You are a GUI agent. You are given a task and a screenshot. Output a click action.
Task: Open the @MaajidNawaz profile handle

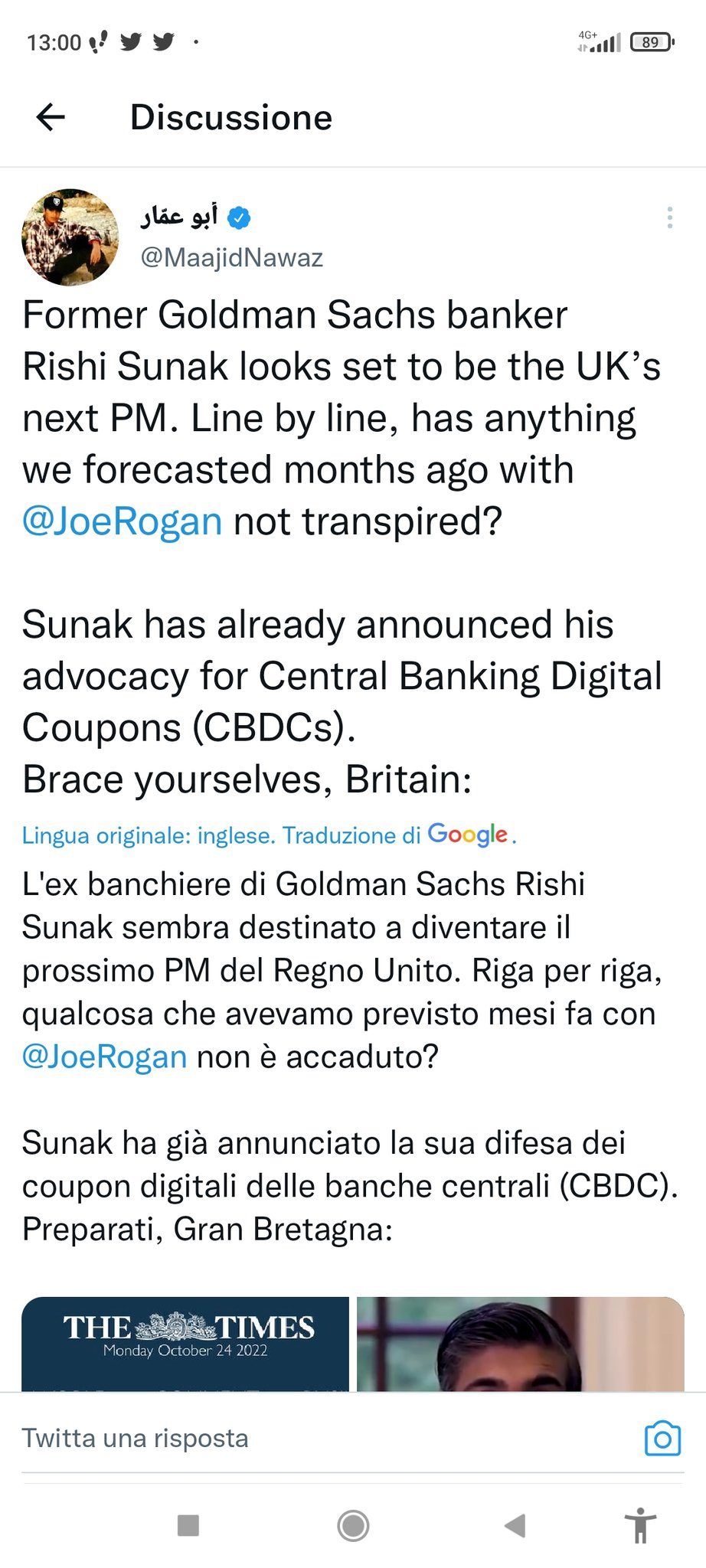point(231,258)
